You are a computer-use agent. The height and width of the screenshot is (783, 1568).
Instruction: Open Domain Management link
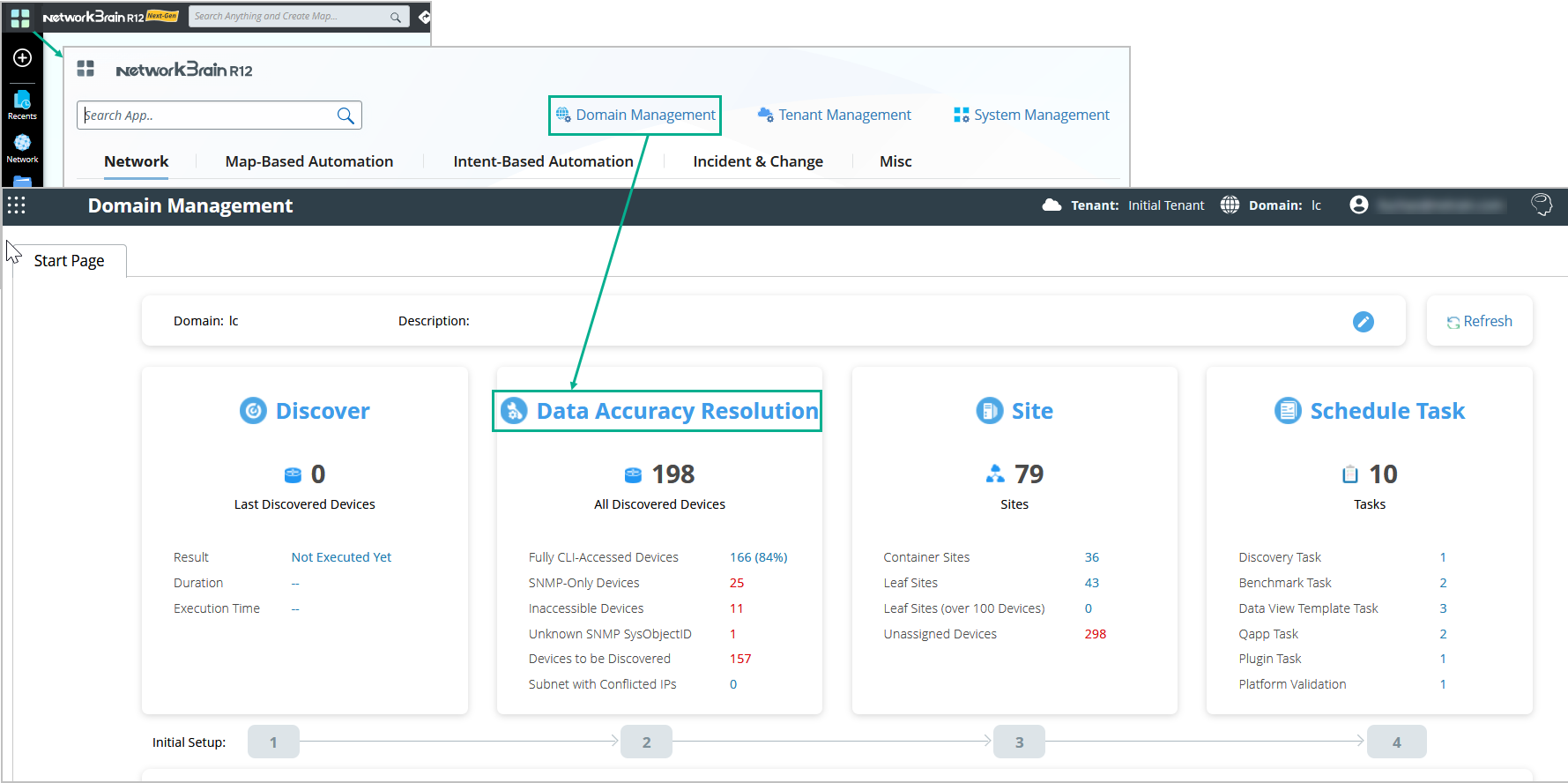coord(635,116)
